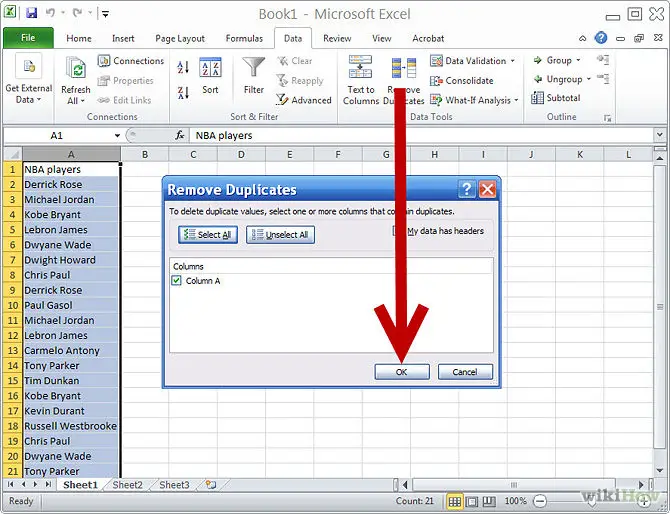Sort Z to A descending
Image resolution: width=670 pixels, height=514 pixels.
(x=183, y=92)
